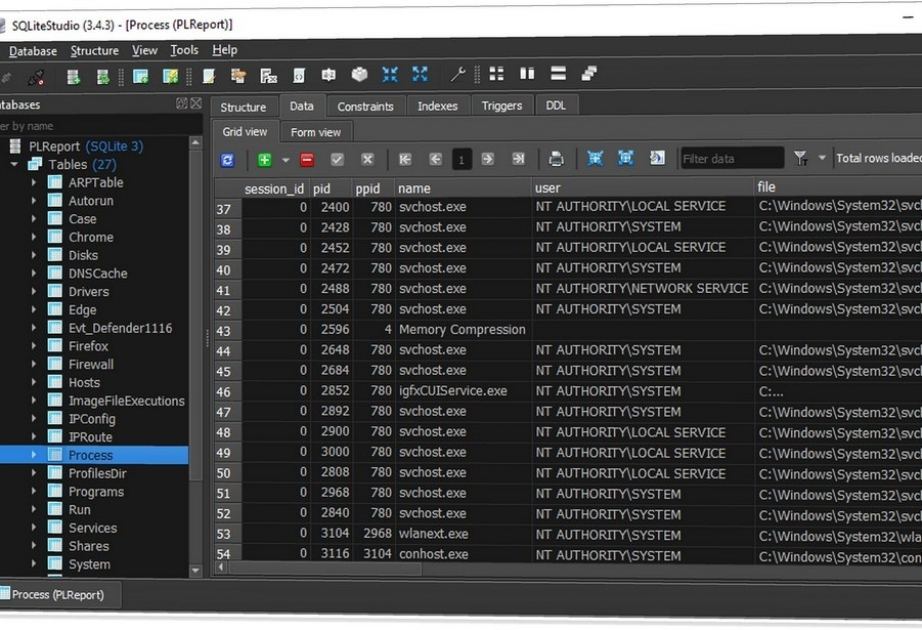Click the function editor icon

(269, 75)
